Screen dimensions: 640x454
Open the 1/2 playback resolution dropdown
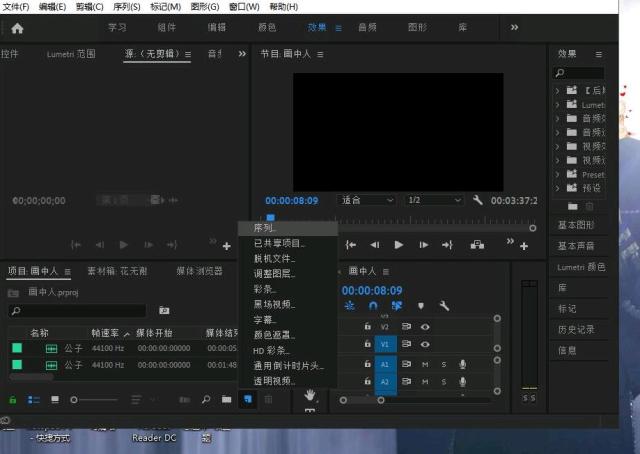[x=434, y=200]
